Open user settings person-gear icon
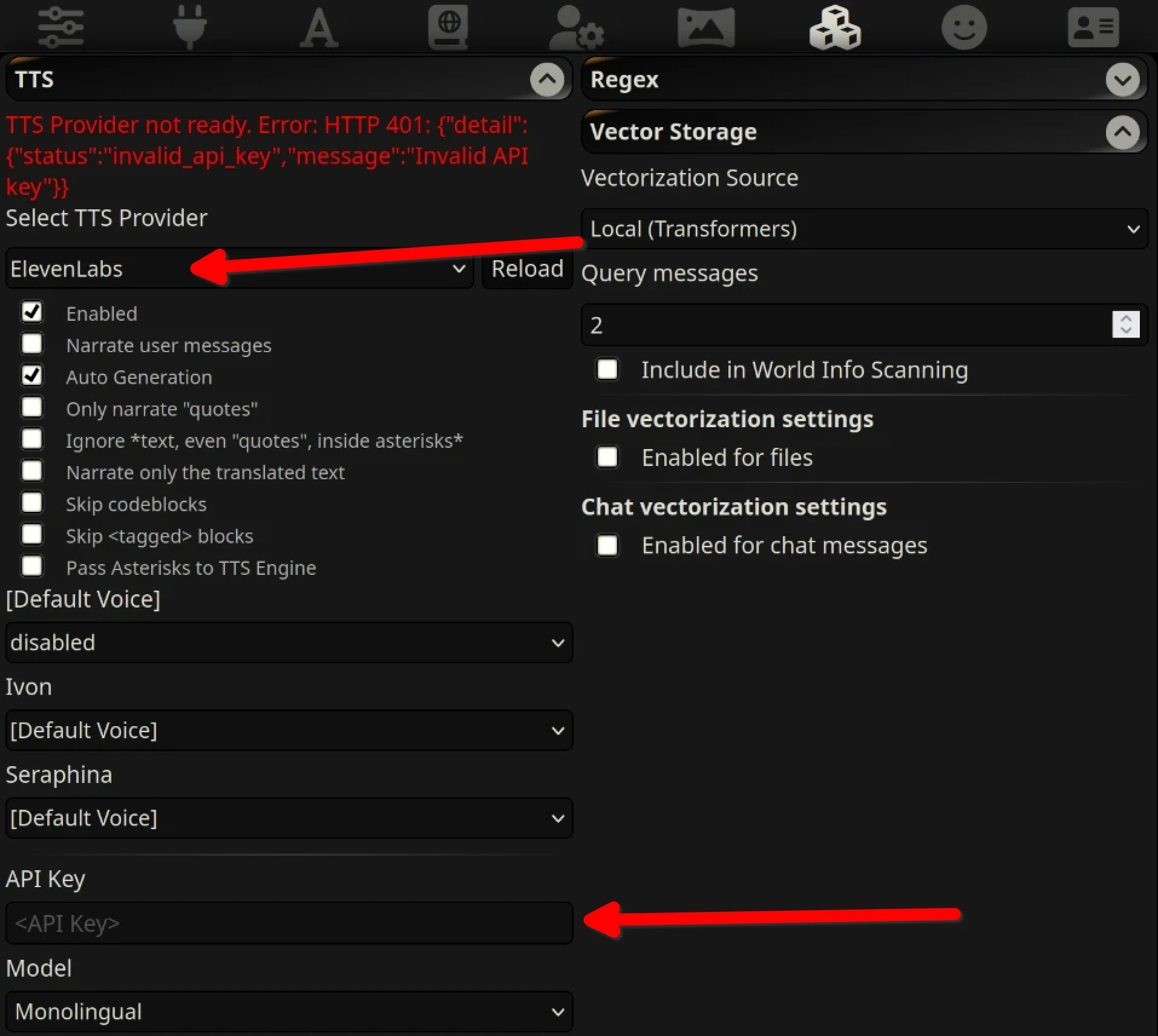 [576, 27]
